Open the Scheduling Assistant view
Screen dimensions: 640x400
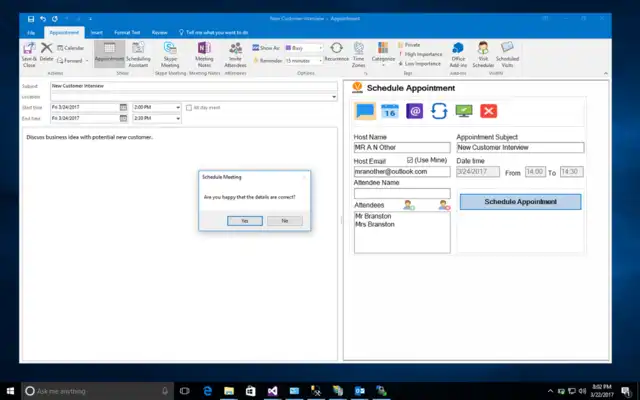pyautogui.click(x=138, y=54)
